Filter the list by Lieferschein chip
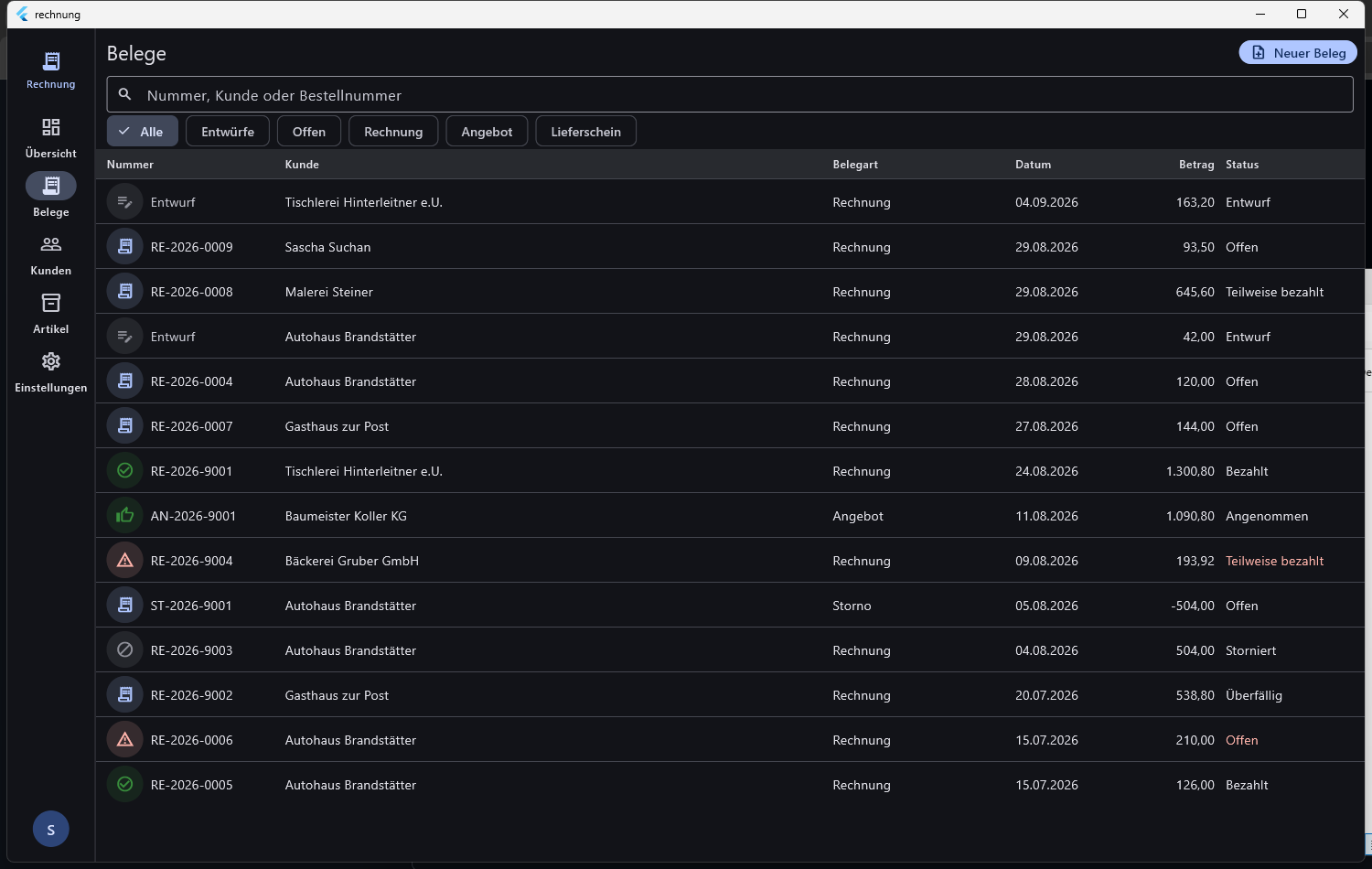 586,132
